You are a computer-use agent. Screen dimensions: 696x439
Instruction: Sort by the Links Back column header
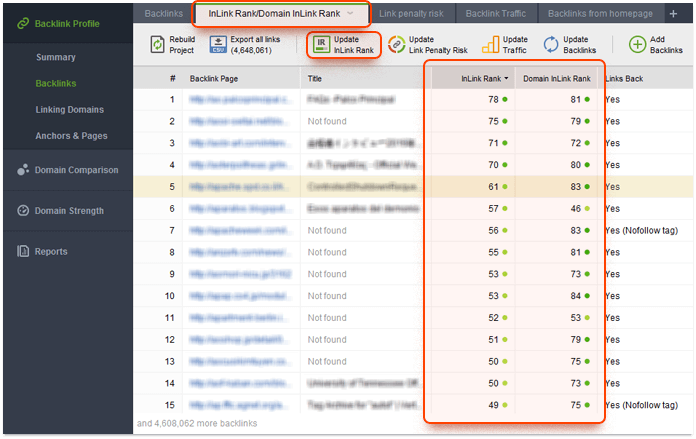click(x=624, y=79)
